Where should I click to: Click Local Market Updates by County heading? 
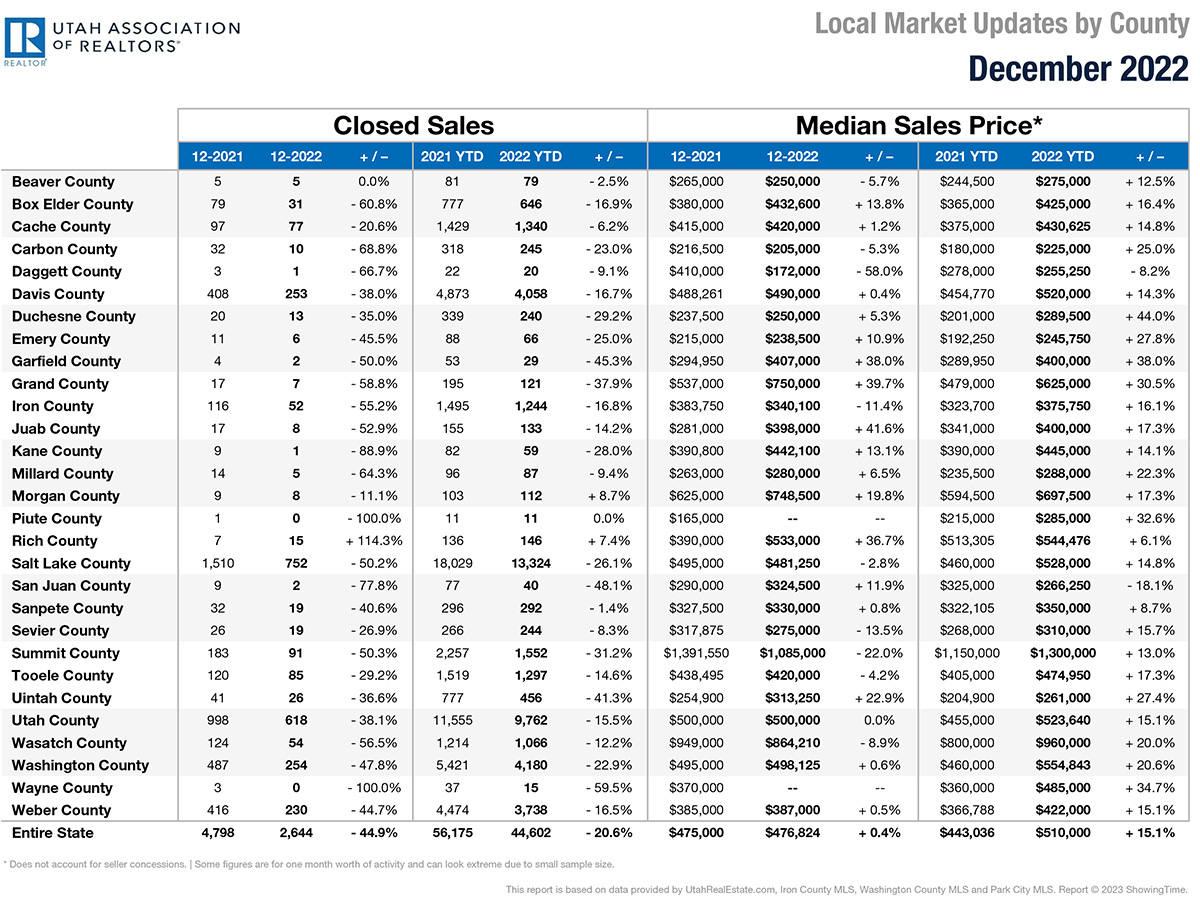1002,23
